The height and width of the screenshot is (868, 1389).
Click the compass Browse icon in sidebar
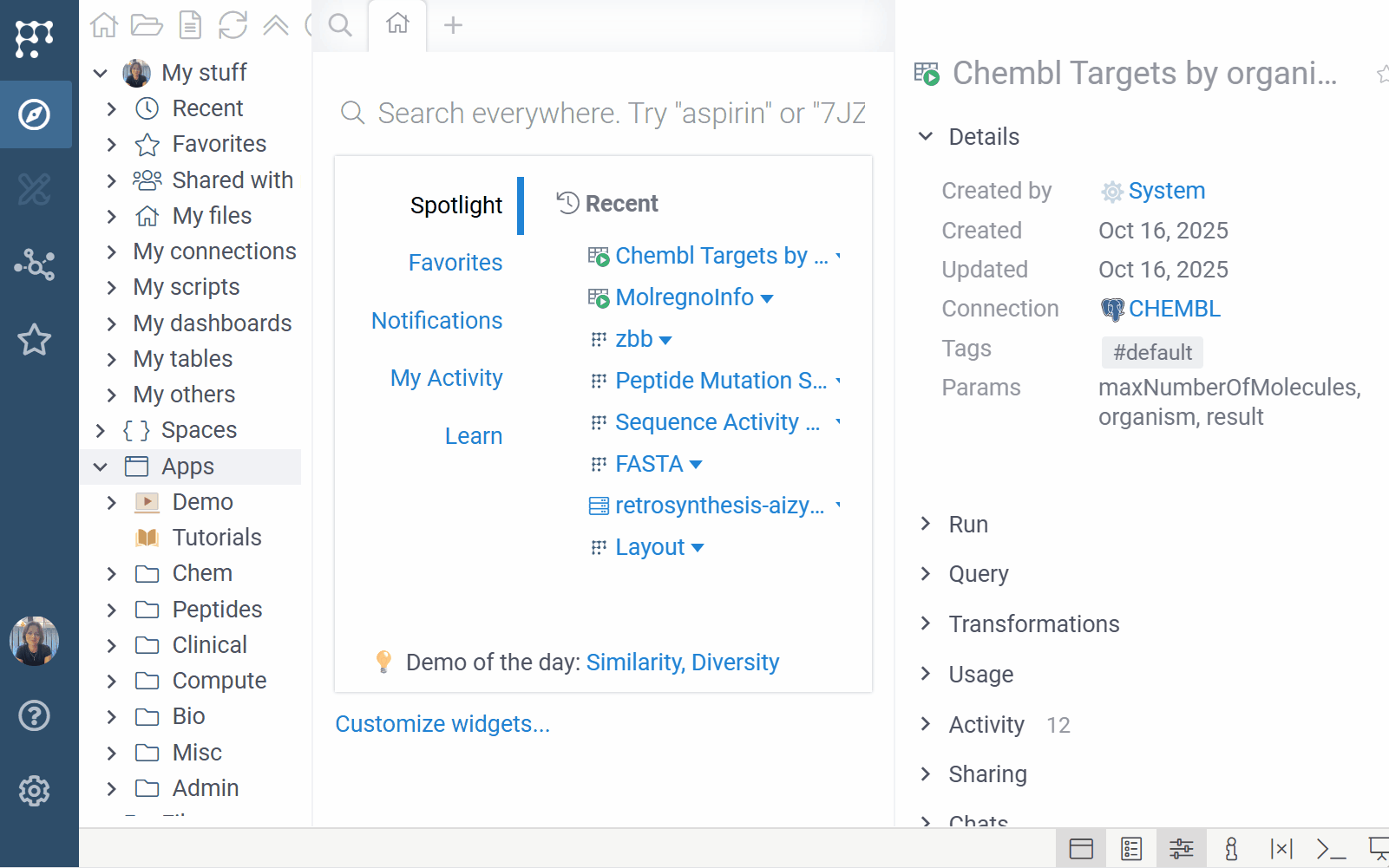pos(35,114)
